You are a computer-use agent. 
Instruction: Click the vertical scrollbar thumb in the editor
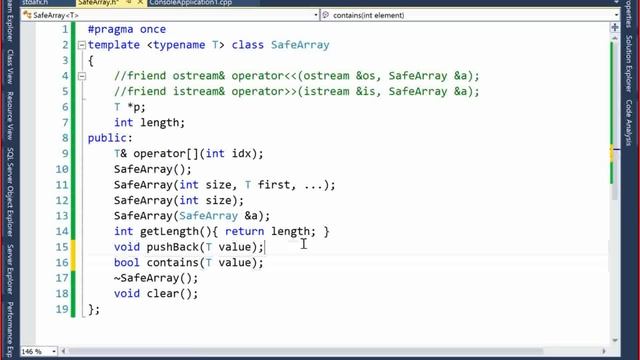615,120
